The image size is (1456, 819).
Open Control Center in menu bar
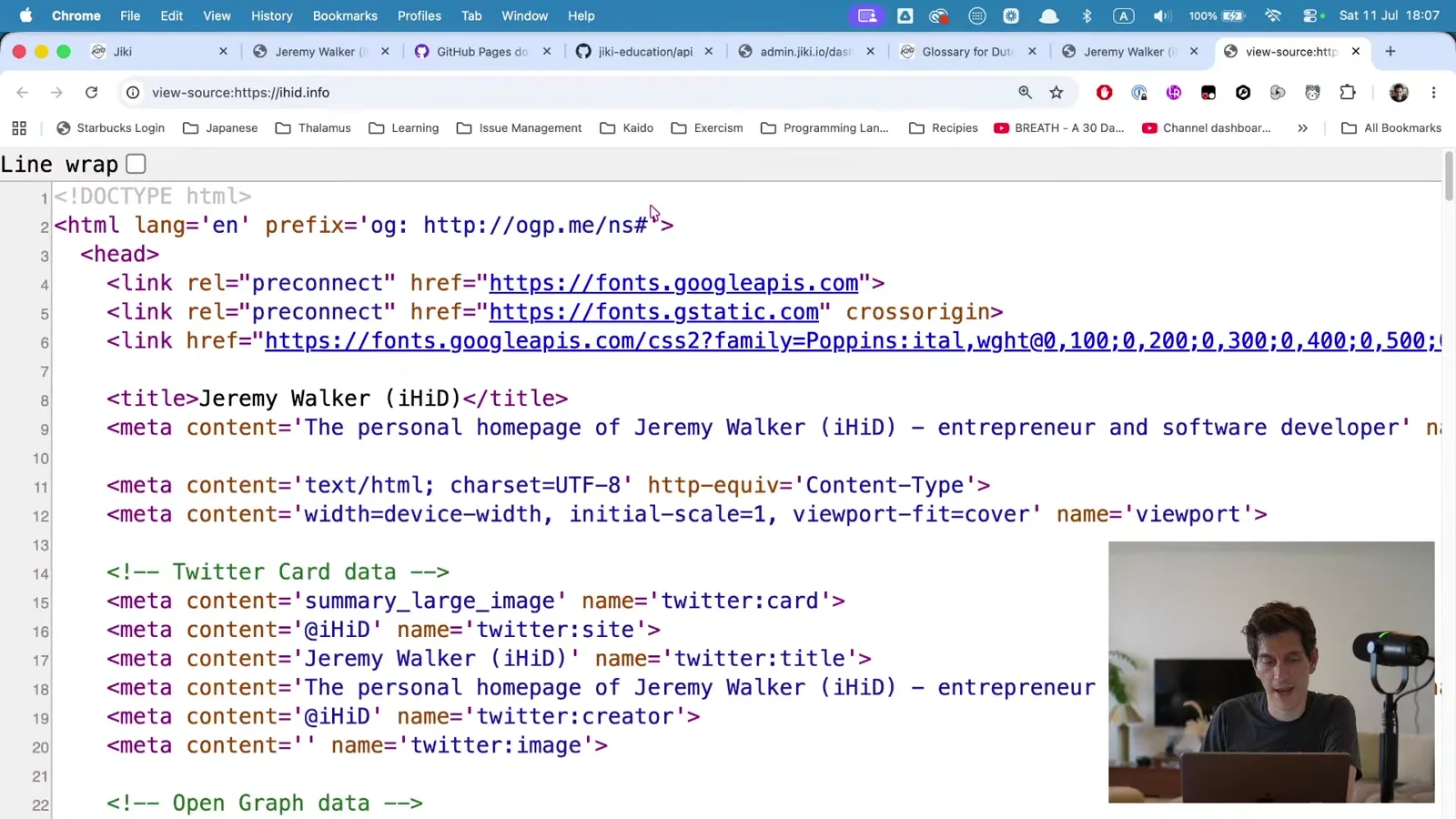(x=1311, y=15)
